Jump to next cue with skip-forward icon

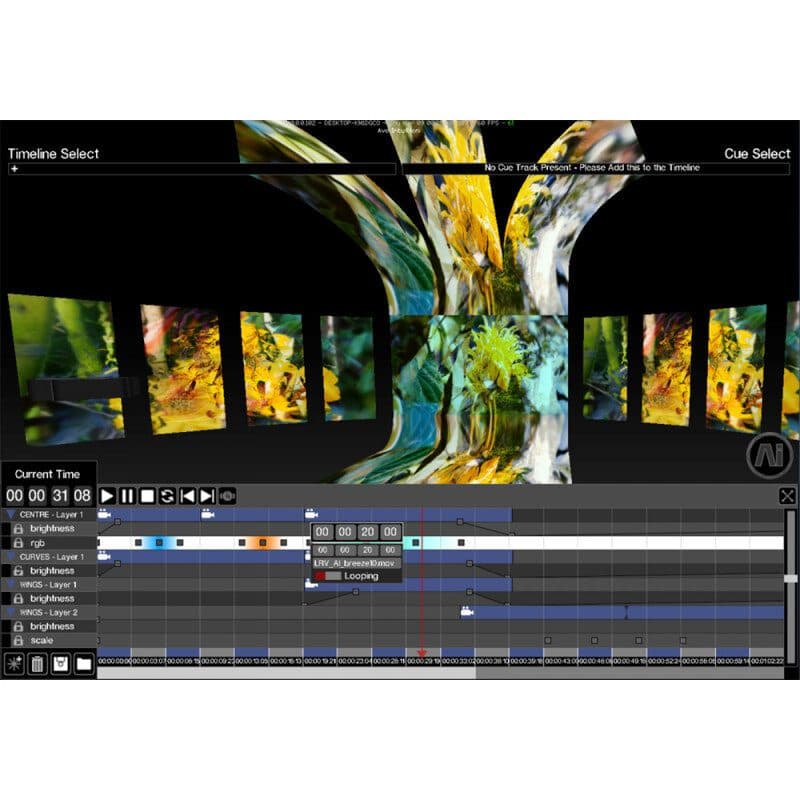[207, 496]
